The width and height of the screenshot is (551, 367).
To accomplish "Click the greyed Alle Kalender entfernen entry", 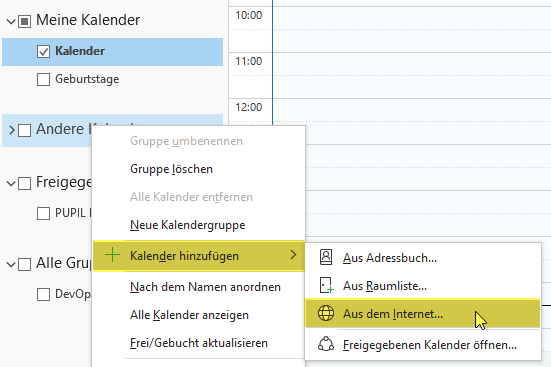I will (199, 197).
